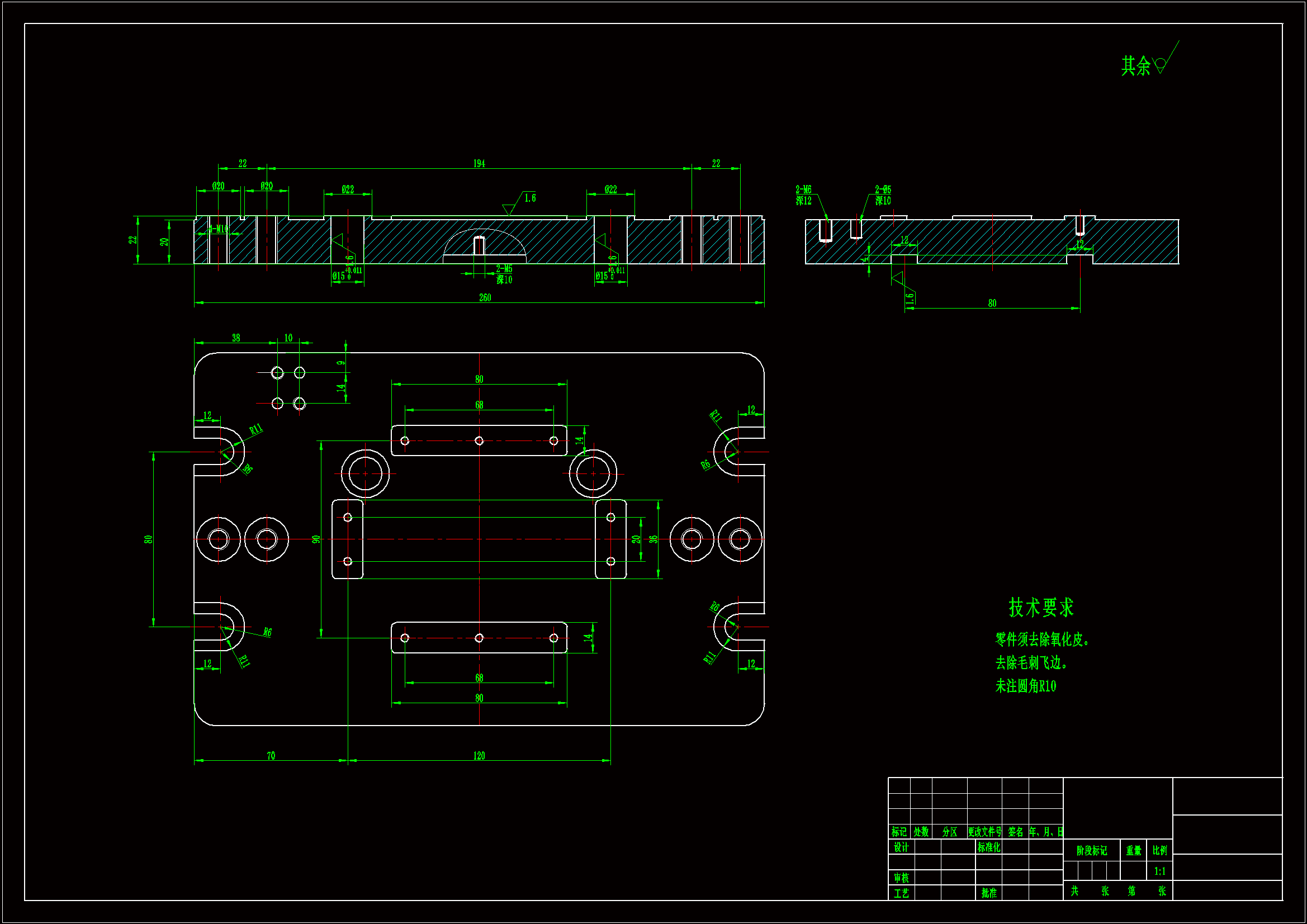Select the 260 overall length dimension
Image resolution: width=1307 pixels, height=924 pixels.
[x=485, y=298]
